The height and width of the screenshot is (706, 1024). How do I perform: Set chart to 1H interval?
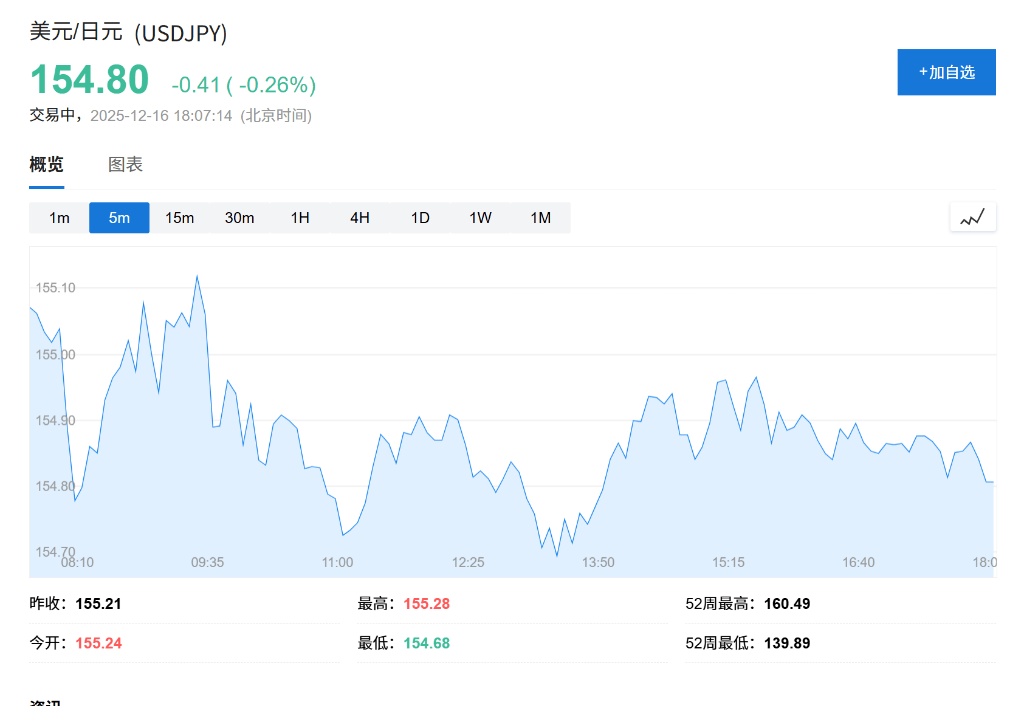(300, 218)
